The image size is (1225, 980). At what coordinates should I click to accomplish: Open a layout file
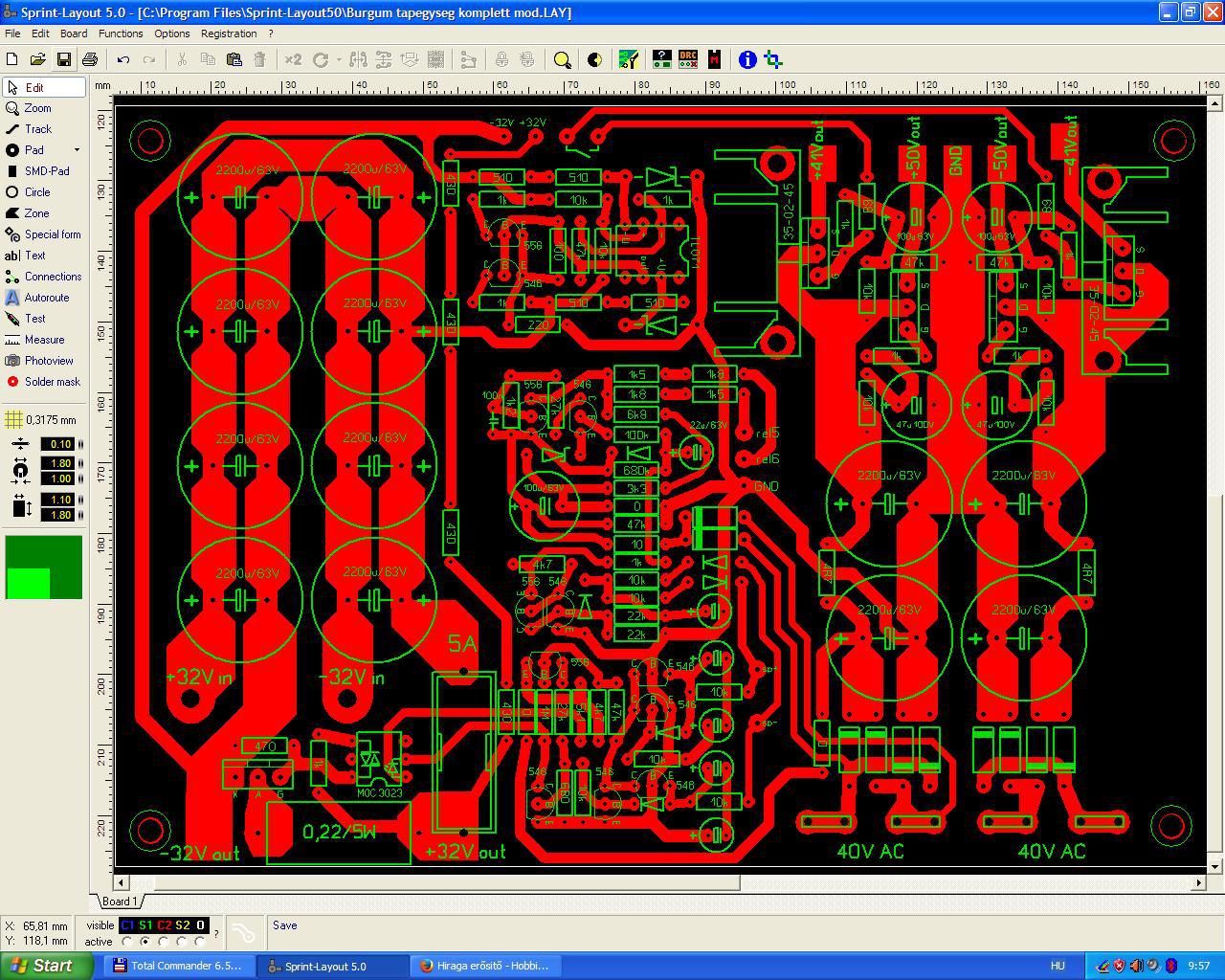[38, 59]
